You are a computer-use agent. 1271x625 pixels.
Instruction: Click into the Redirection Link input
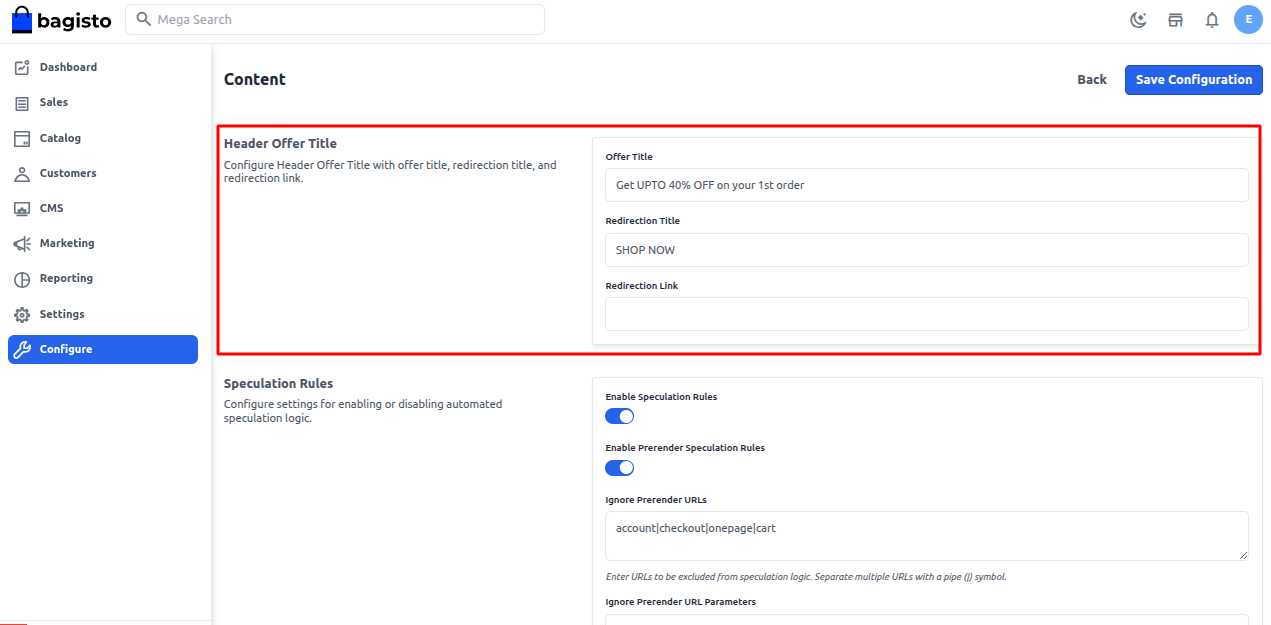coord(926,314)
